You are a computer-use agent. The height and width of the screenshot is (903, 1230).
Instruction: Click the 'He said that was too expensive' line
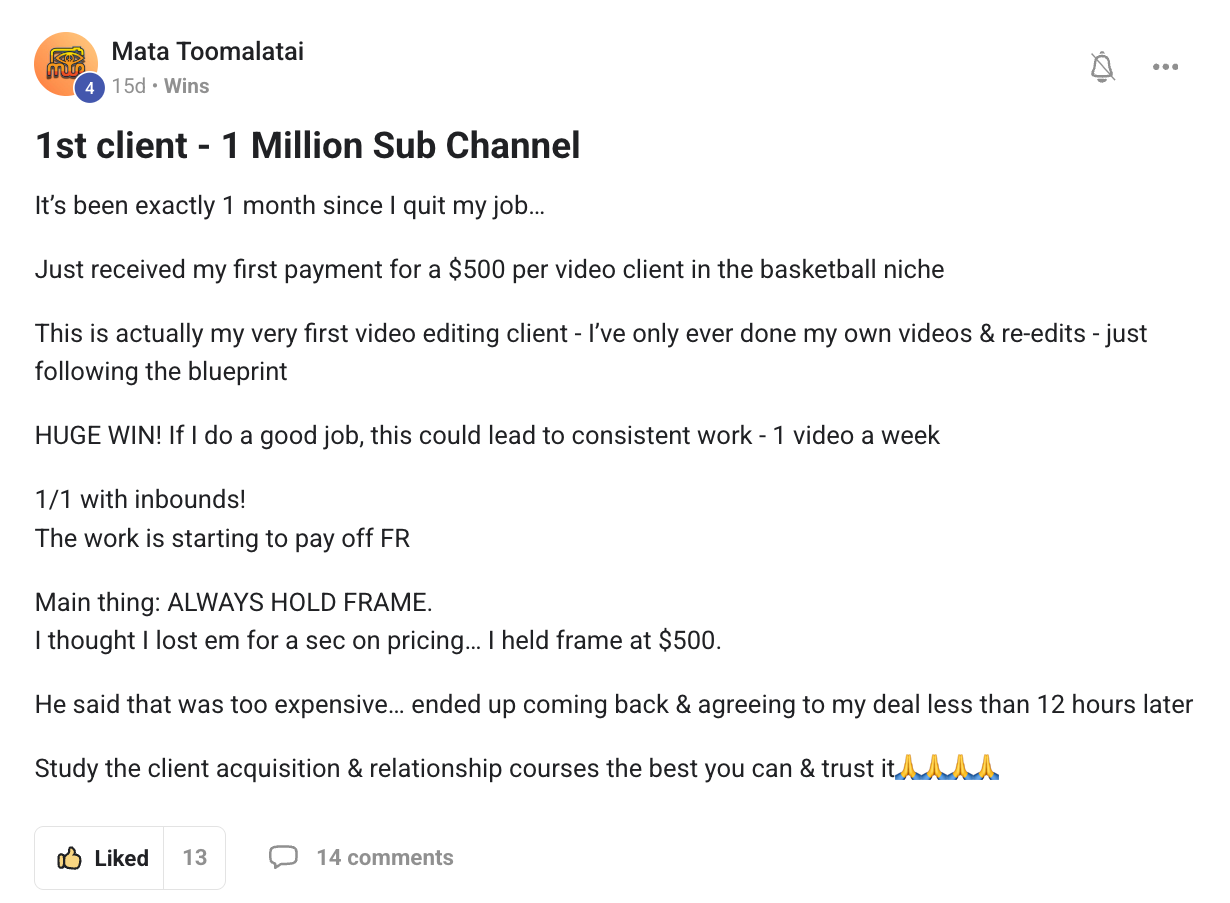(x=613, y=705)
